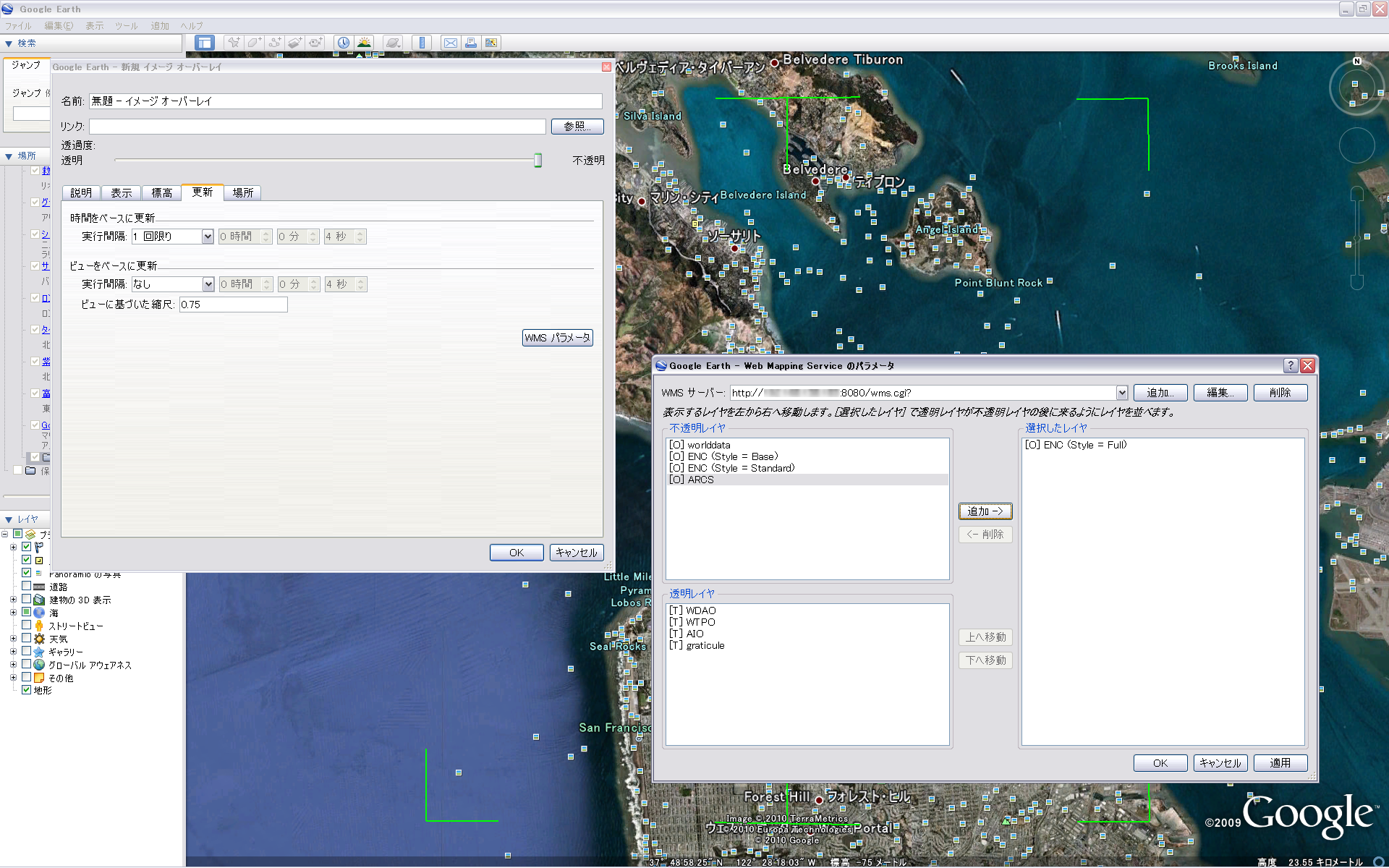Open the WMS server URL dropdown

coord(1121,393)
